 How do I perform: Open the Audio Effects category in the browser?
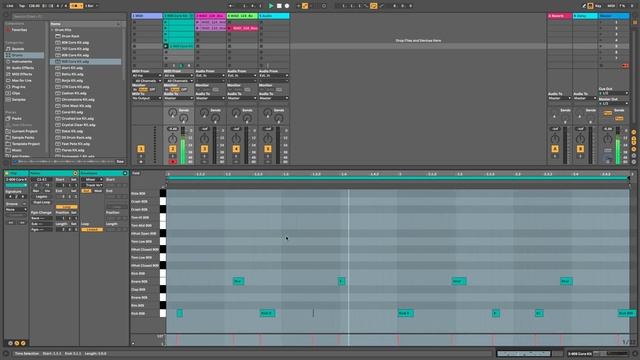(x=23, y=68)
